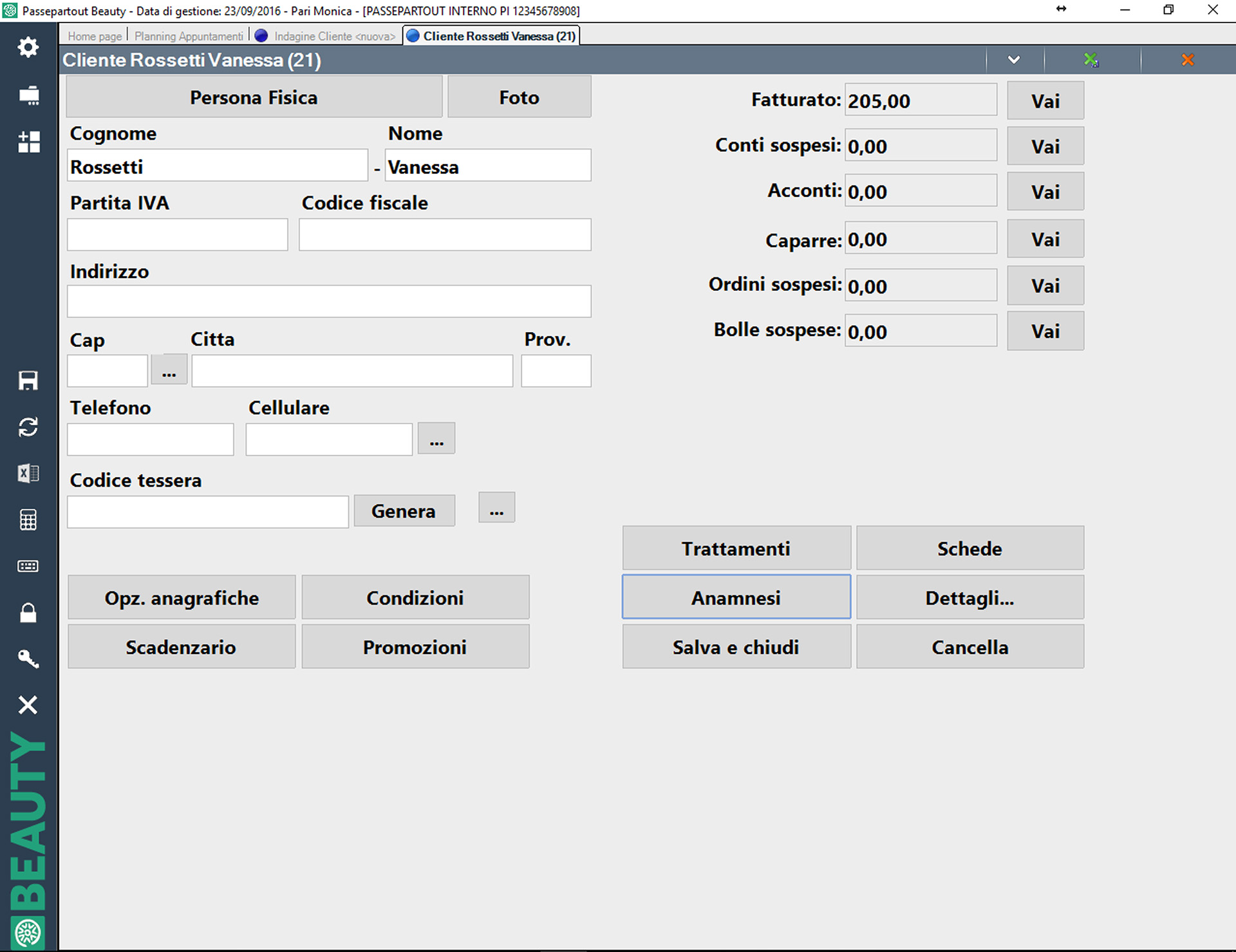Focus the Cellulare field
This screenshot has height=952, width=1236.
click(x=329, y=439)
